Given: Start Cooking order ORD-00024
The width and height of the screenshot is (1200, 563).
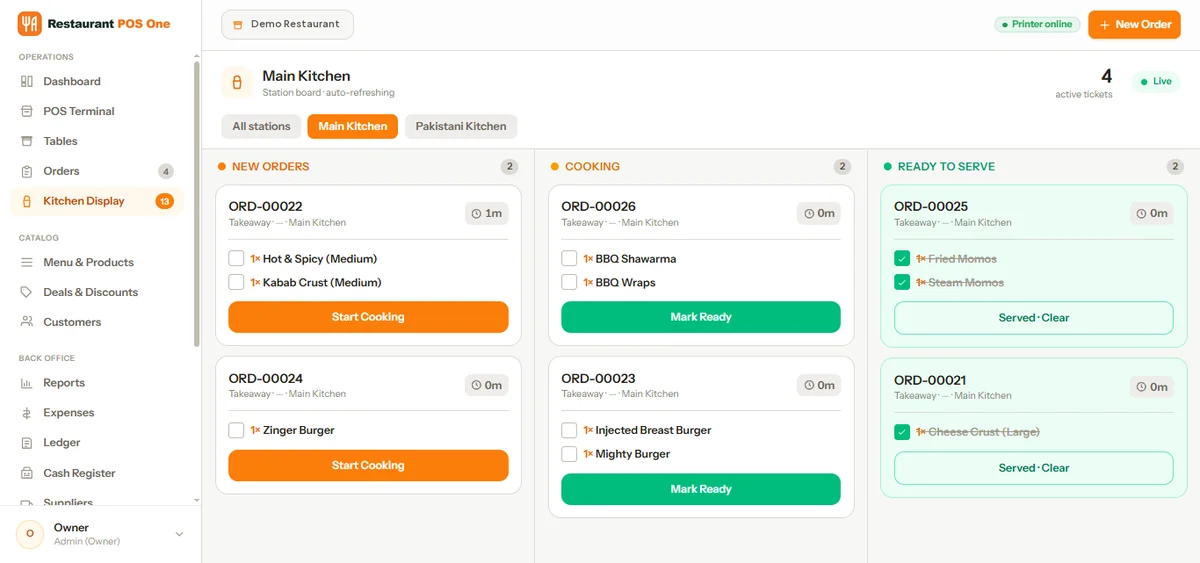Looking at the screenshot, I should tap(368, 465).
